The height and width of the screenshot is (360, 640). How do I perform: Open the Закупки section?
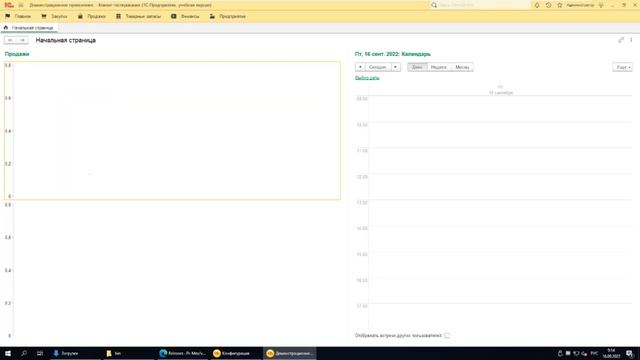[x=54, y=16]
